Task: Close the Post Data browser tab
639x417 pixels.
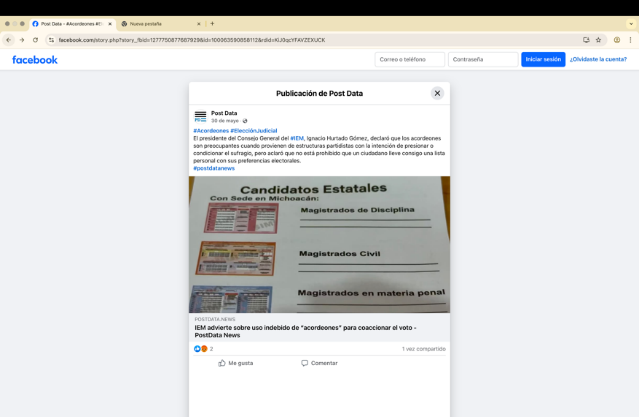Action: point(110,24)
